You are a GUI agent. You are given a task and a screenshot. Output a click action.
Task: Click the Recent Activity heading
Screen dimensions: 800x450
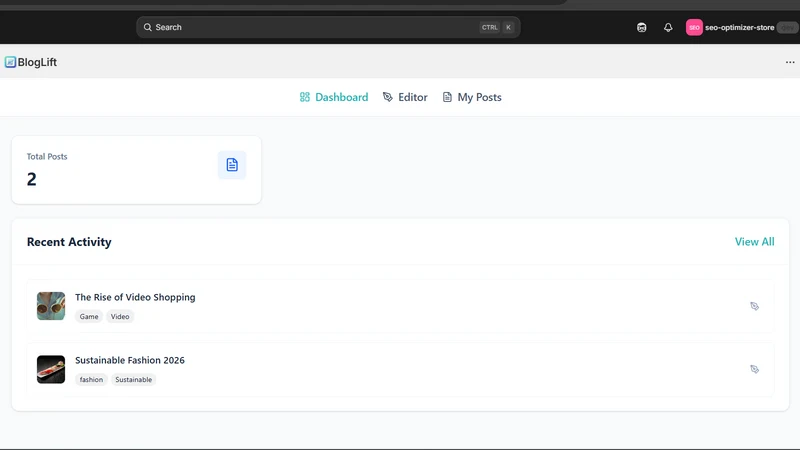(x=69, y=242)
